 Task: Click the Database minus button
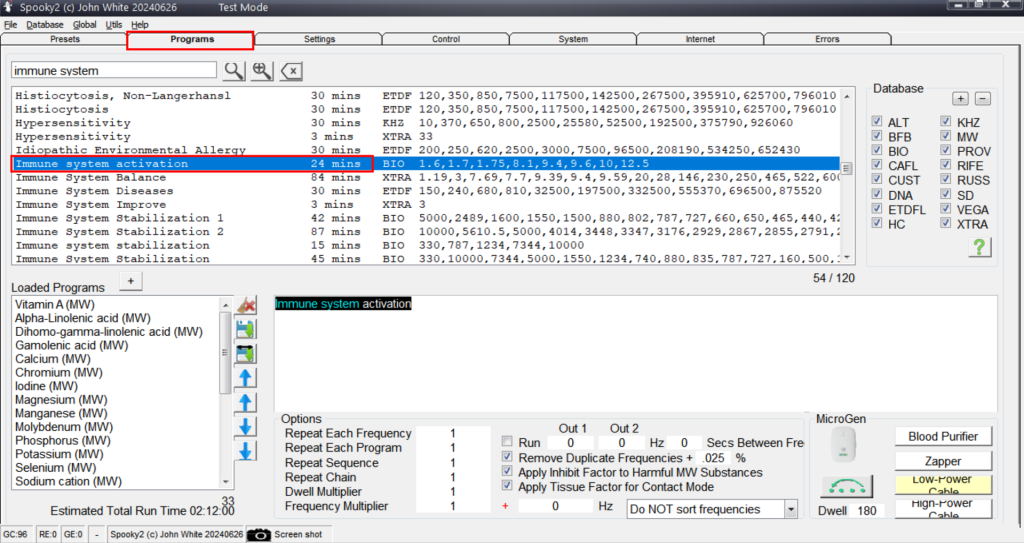[982, 98]
